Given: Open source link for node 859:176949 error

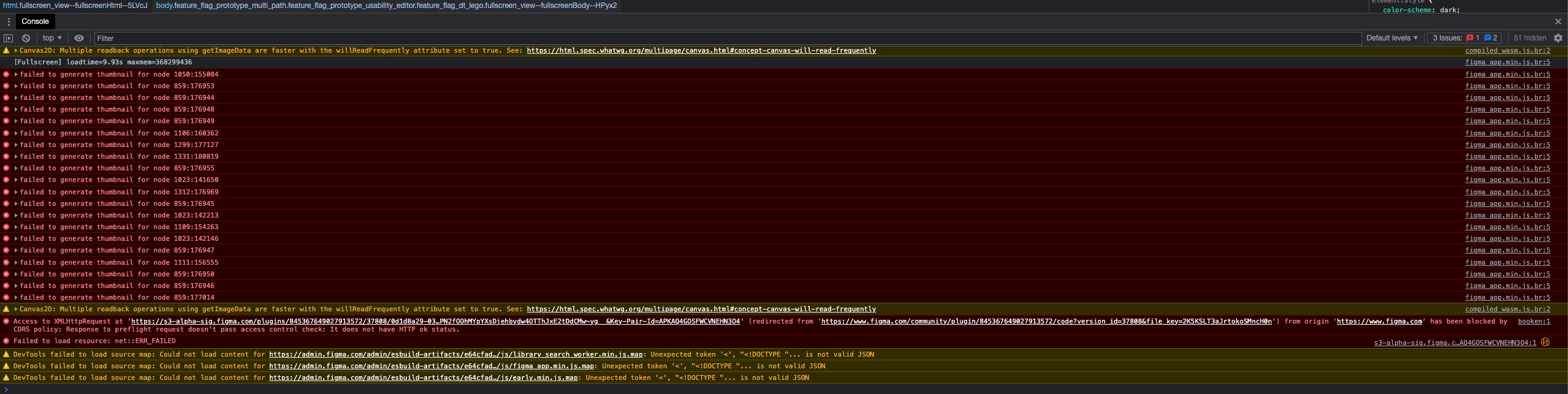Looking at the screenshot, I should point(1507,121).
